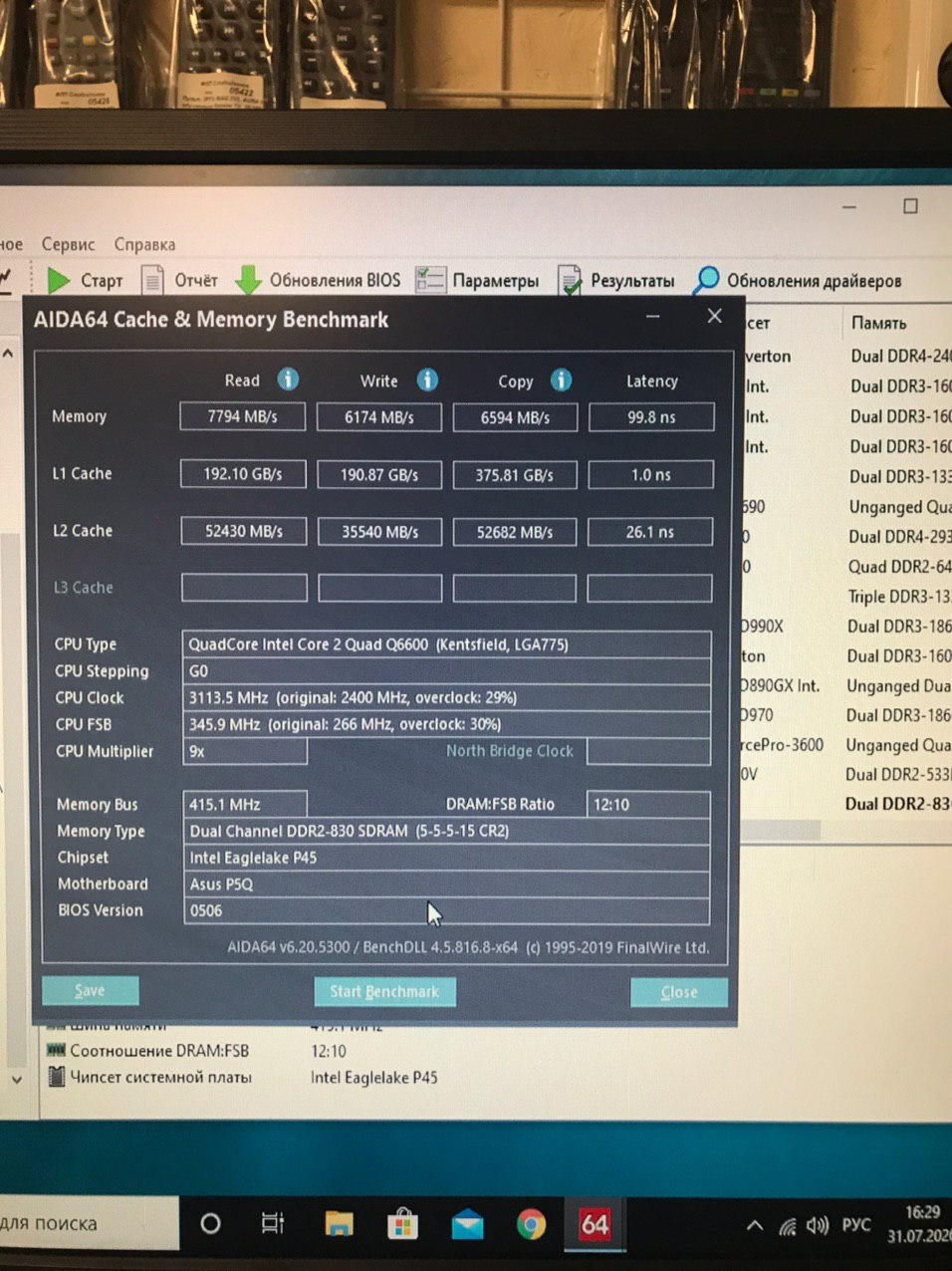Open Параметры settings checklist icon
Viewport: 952px width, 1271px height.
(430, 280)
